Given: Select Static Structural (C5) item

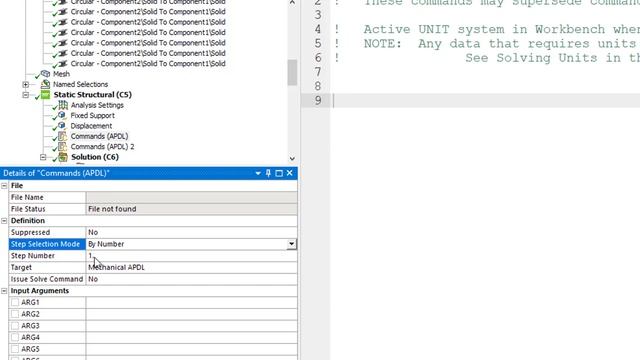Looking at the screenshot, I should (x=93, y=95).
